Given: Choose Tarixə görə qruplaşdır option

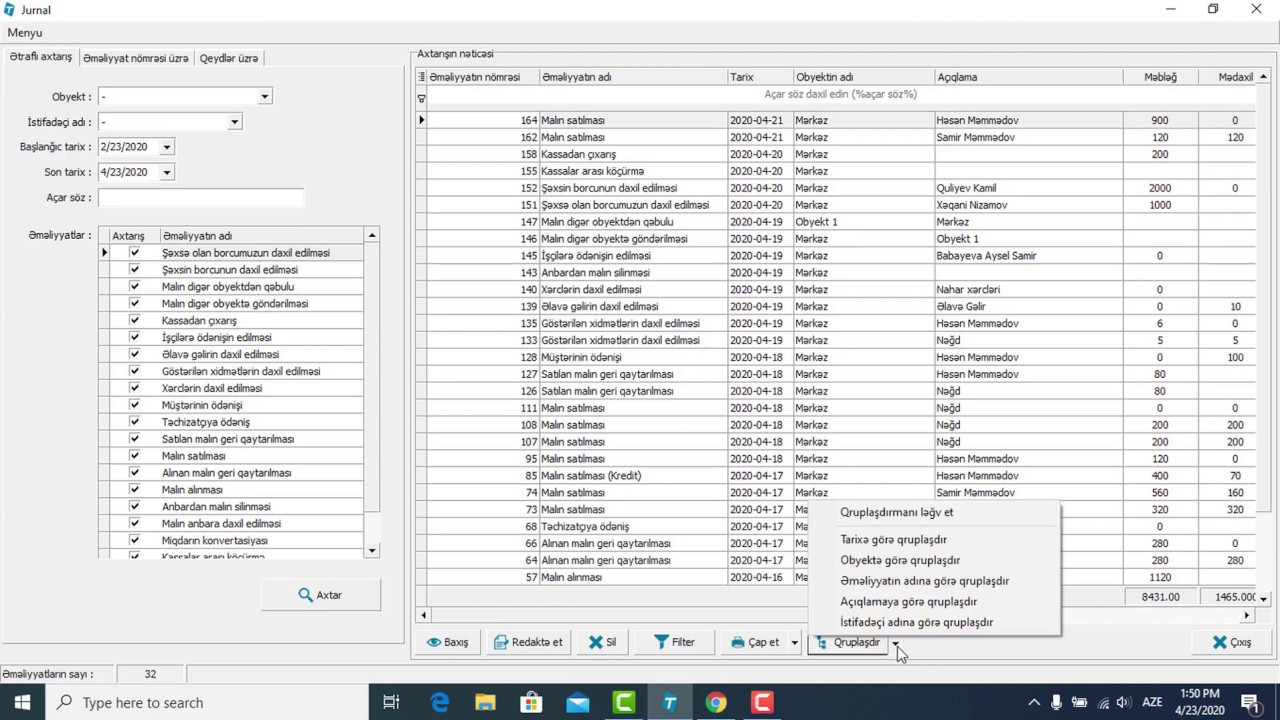Looking at the screenshot, I should [894, 540].
